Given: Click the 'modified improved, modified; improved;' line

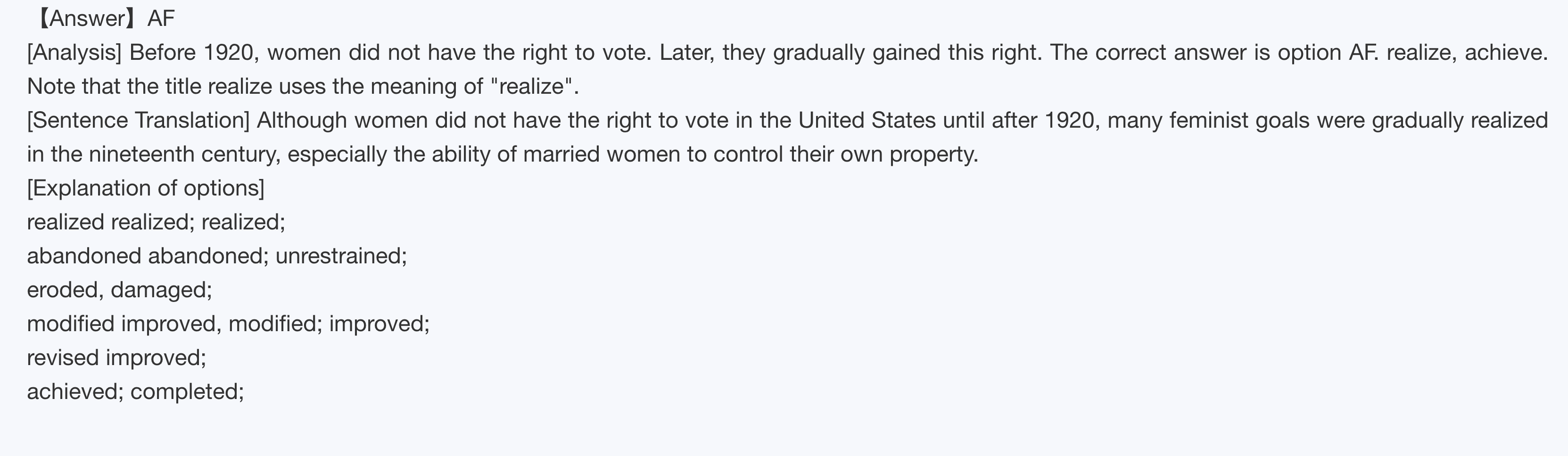Looking at the screenshot, I should pos(228,324).
